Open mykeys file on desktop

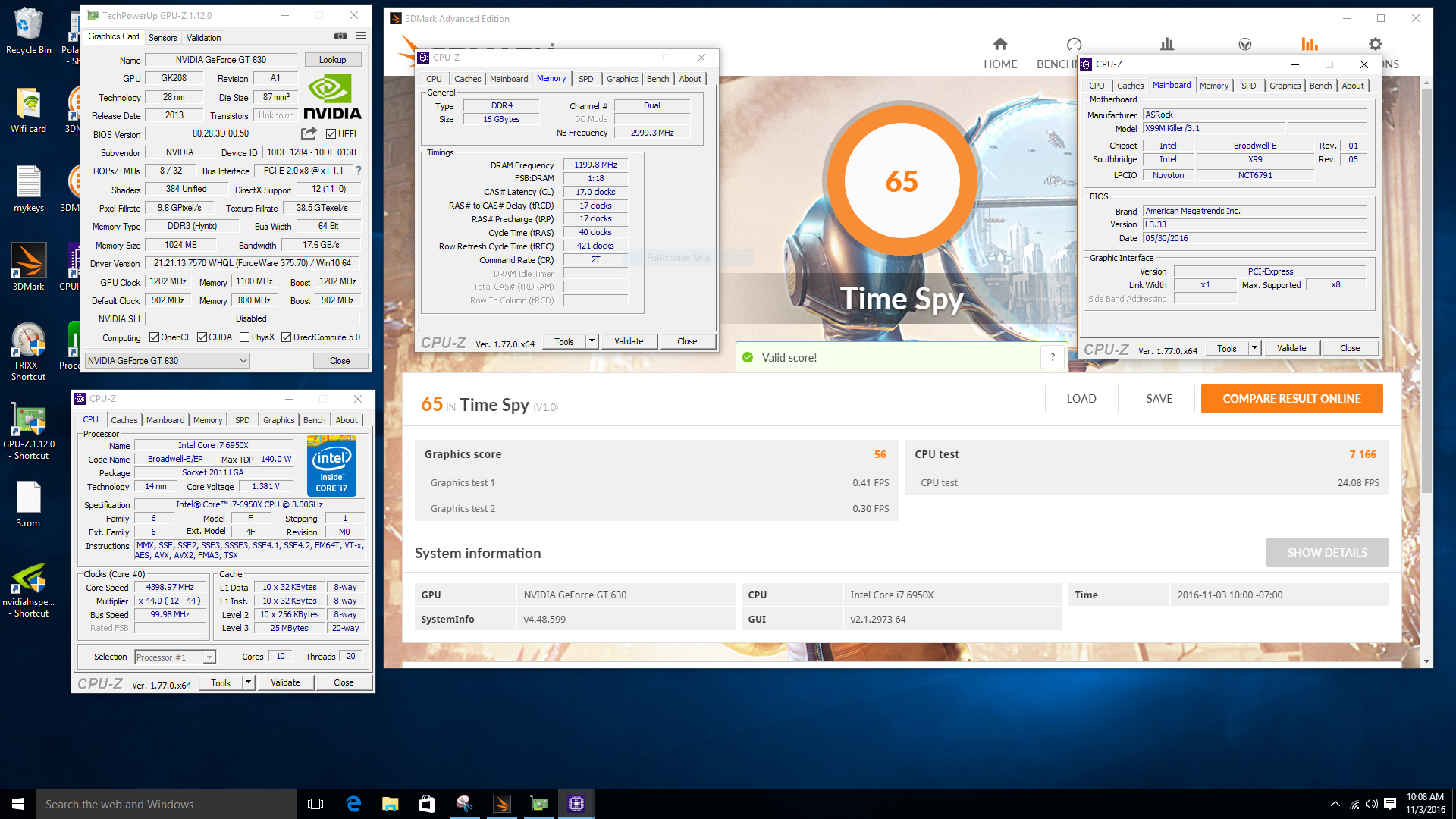[29, 190]
